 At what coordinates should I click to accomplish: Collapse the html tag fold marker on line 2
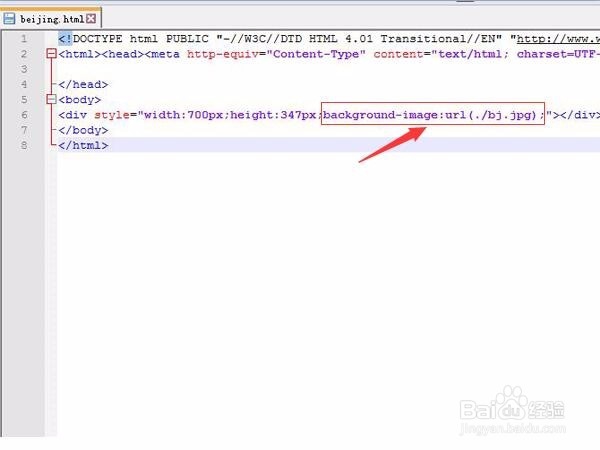click(51, 54)
